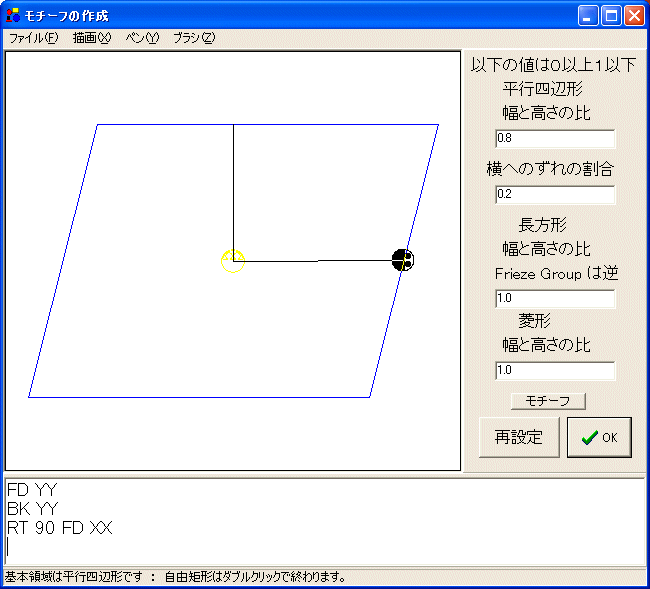Image resolution: width=650 pixels, height=589 pixels.
Task: Open the ペン(Y) menu
Action: [x=142, y=38]
